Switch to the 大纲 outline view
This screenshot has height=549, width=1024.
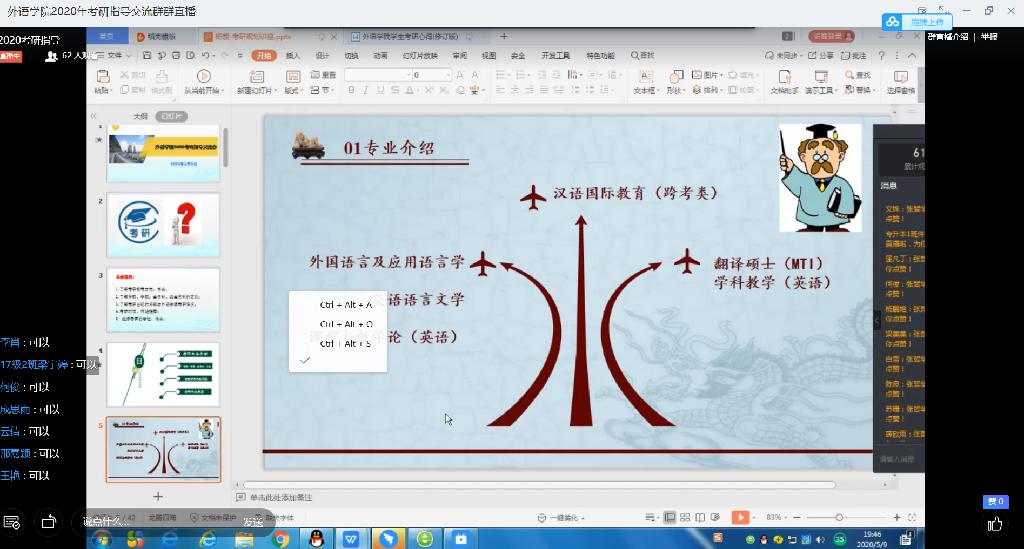coord(141,116)
